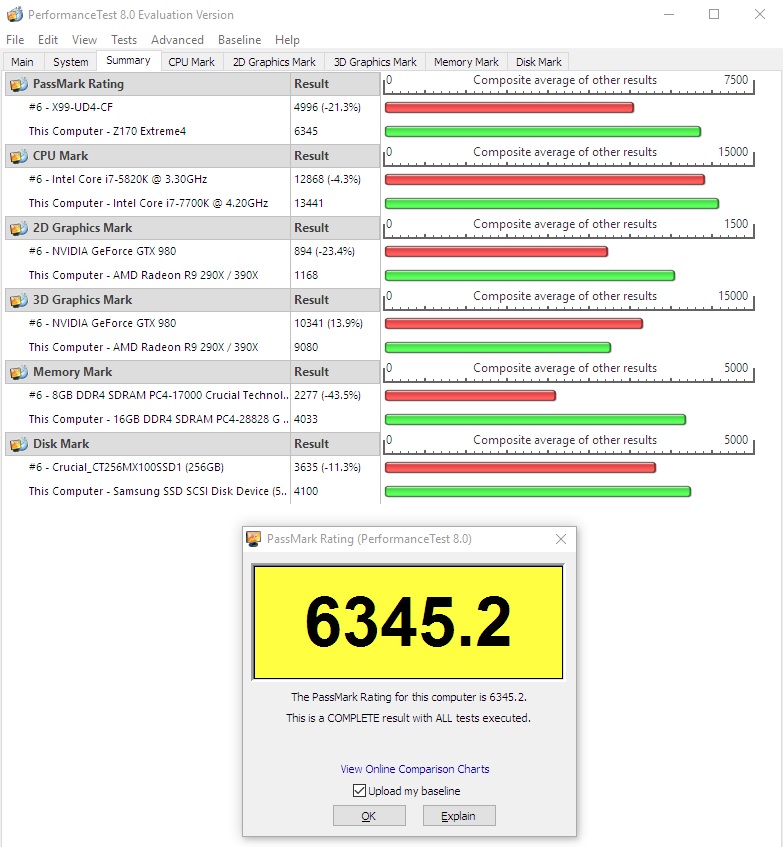Viewport: 783px width, 847px height.
Task: Switch to the 2D Graphics Mark tab
Action: coord(274,62)
